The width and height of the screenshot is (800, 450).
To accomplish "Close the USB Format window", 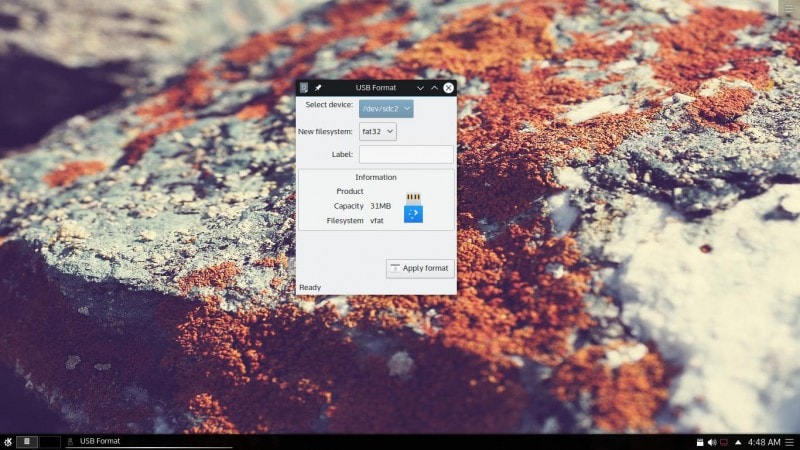I will pos(448,88).
